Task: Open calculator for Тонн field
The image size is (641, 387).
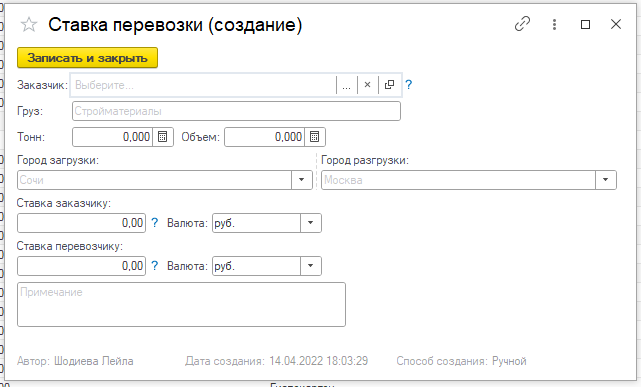Action: click(163, 137)
